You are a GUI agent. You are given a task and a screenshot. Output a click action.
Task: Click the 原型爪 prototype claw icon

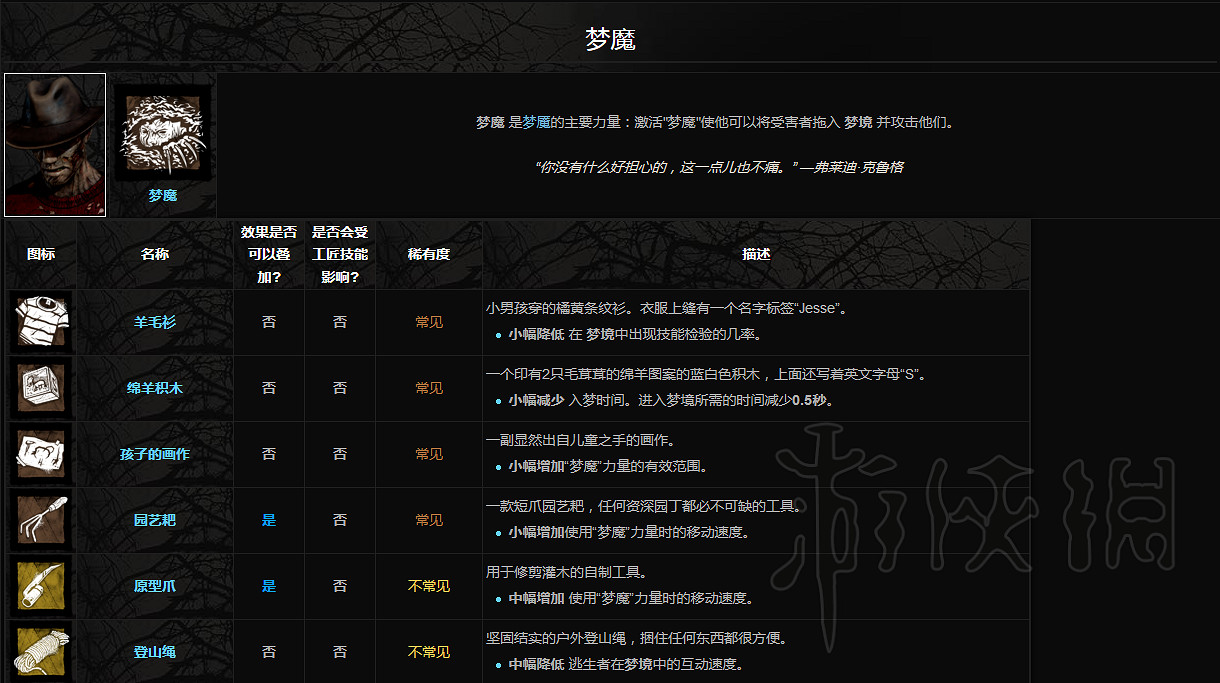(x=40, y=586)
